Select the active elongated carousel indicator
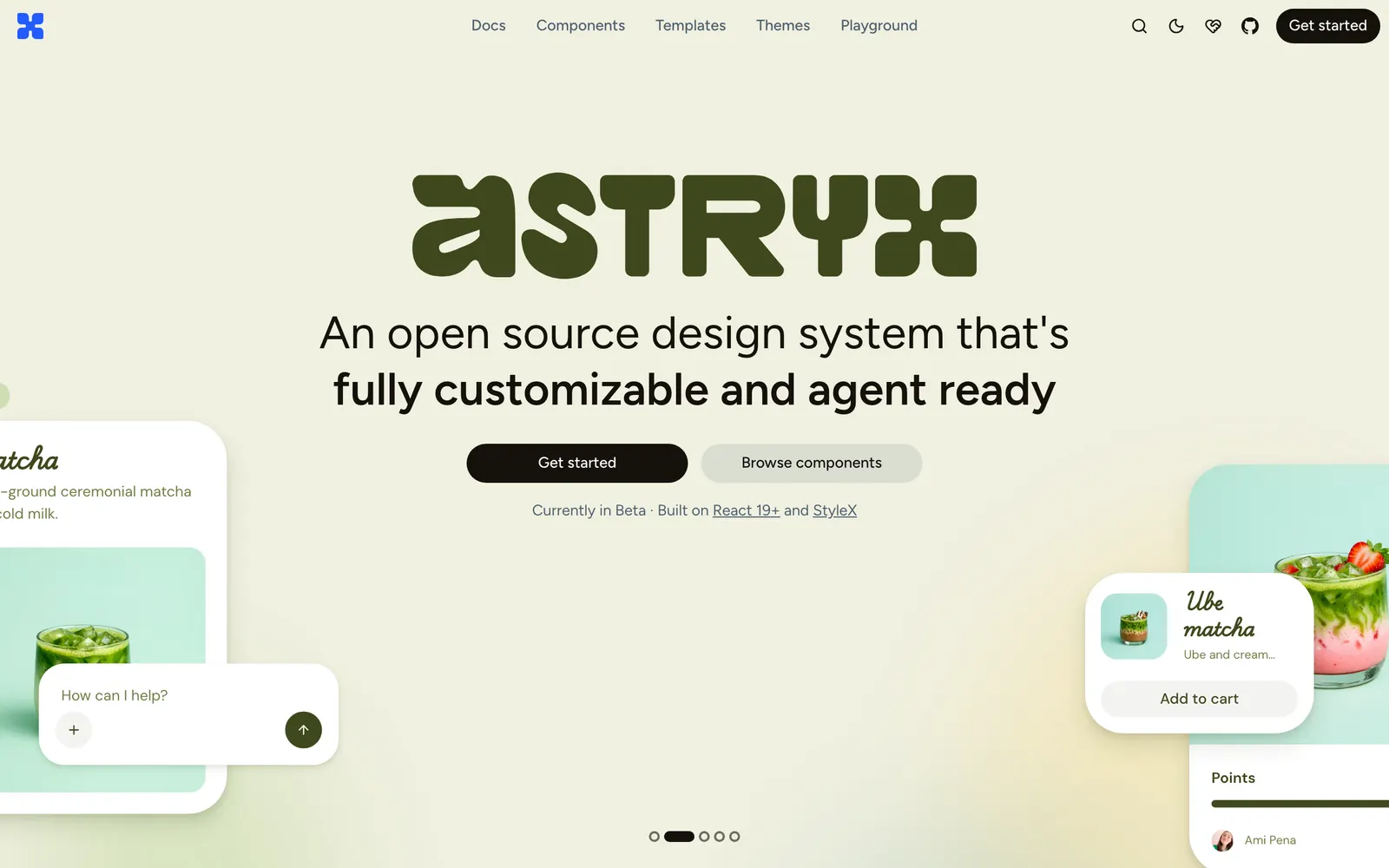 (679, 837)
